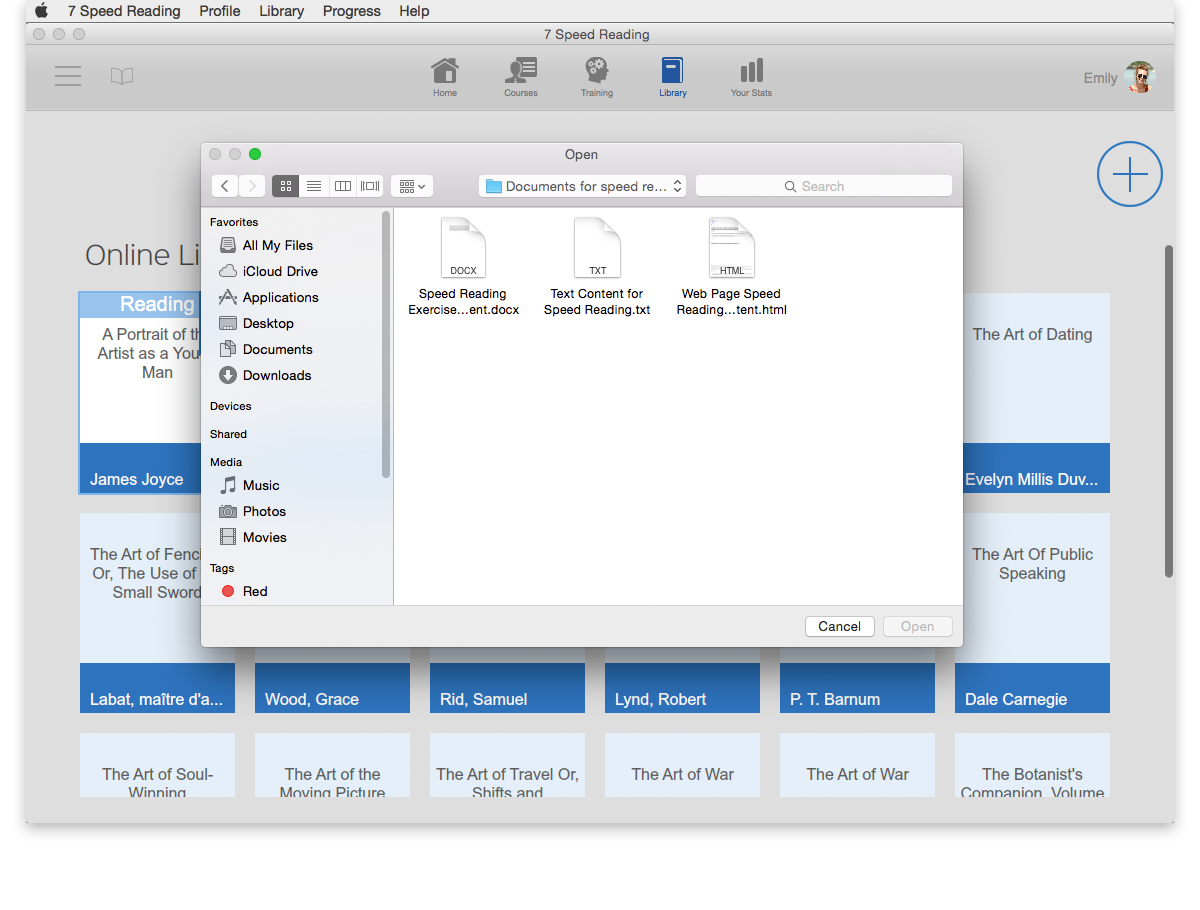1200x910 pixels.
Task: Click the green zoom button on Open dialog
Action: pos(255,154)
